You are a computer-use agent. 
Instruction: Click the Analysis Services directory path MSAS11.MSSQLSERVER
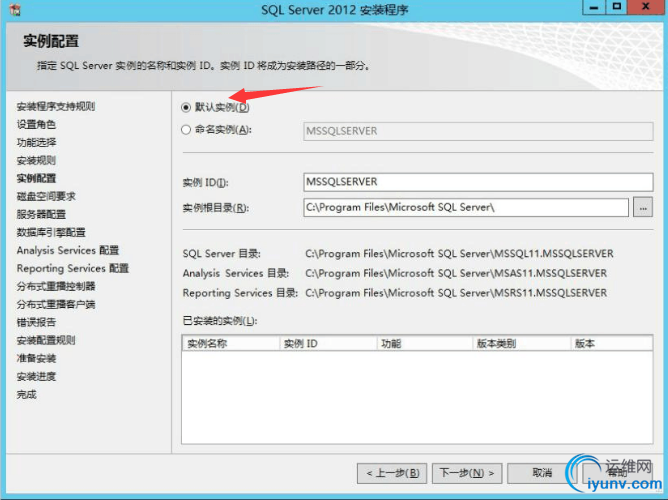(456, 273)
